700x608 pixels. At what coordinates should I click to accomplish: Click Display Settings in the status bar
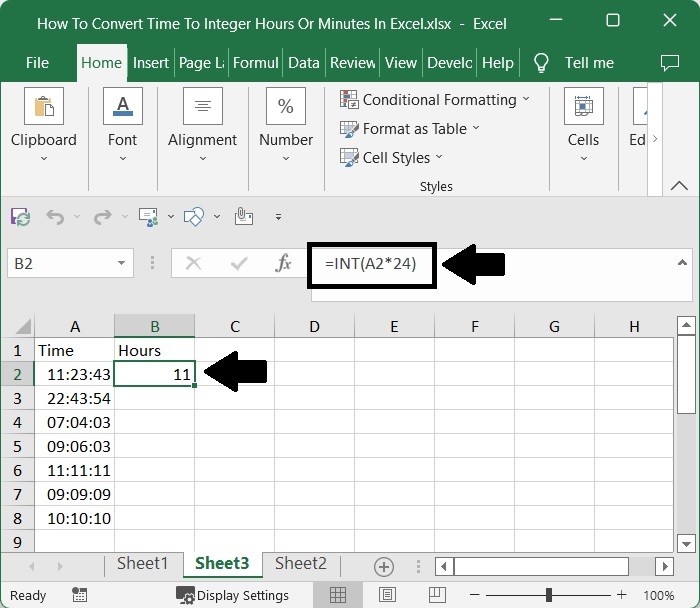pyautogui.click(x=232, y=595)
